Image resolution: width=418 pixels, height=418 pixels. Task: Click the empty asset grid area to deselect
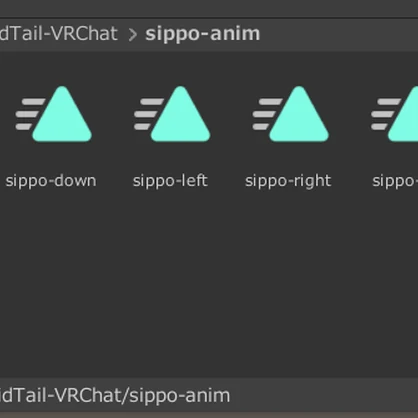(x=209, y=283)
